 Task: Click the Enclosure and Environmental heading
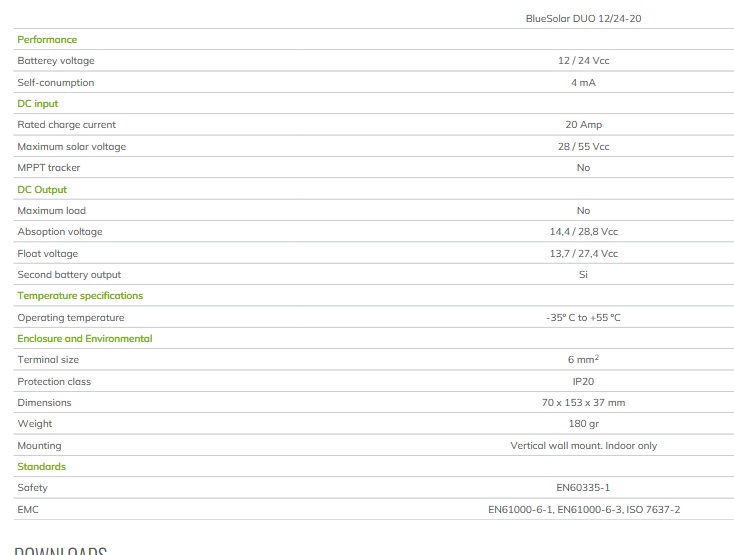click(85, 339)
